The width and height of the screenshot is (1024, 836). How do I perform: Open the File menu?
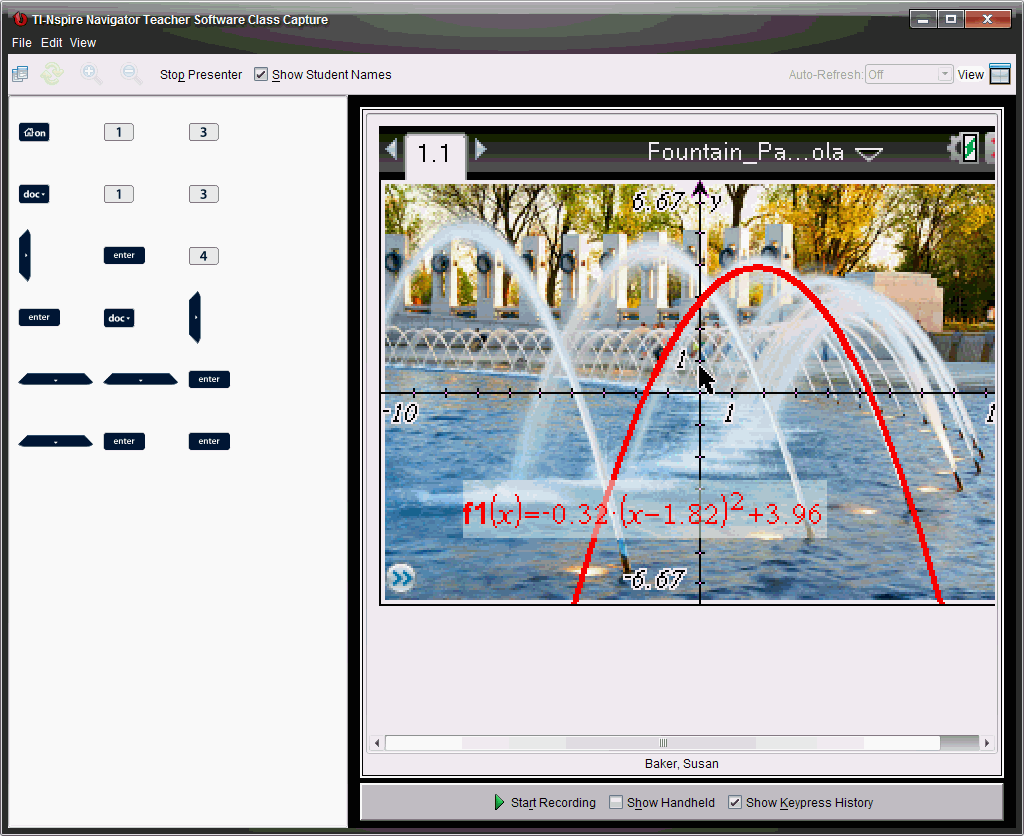click(x=22, y=43)
